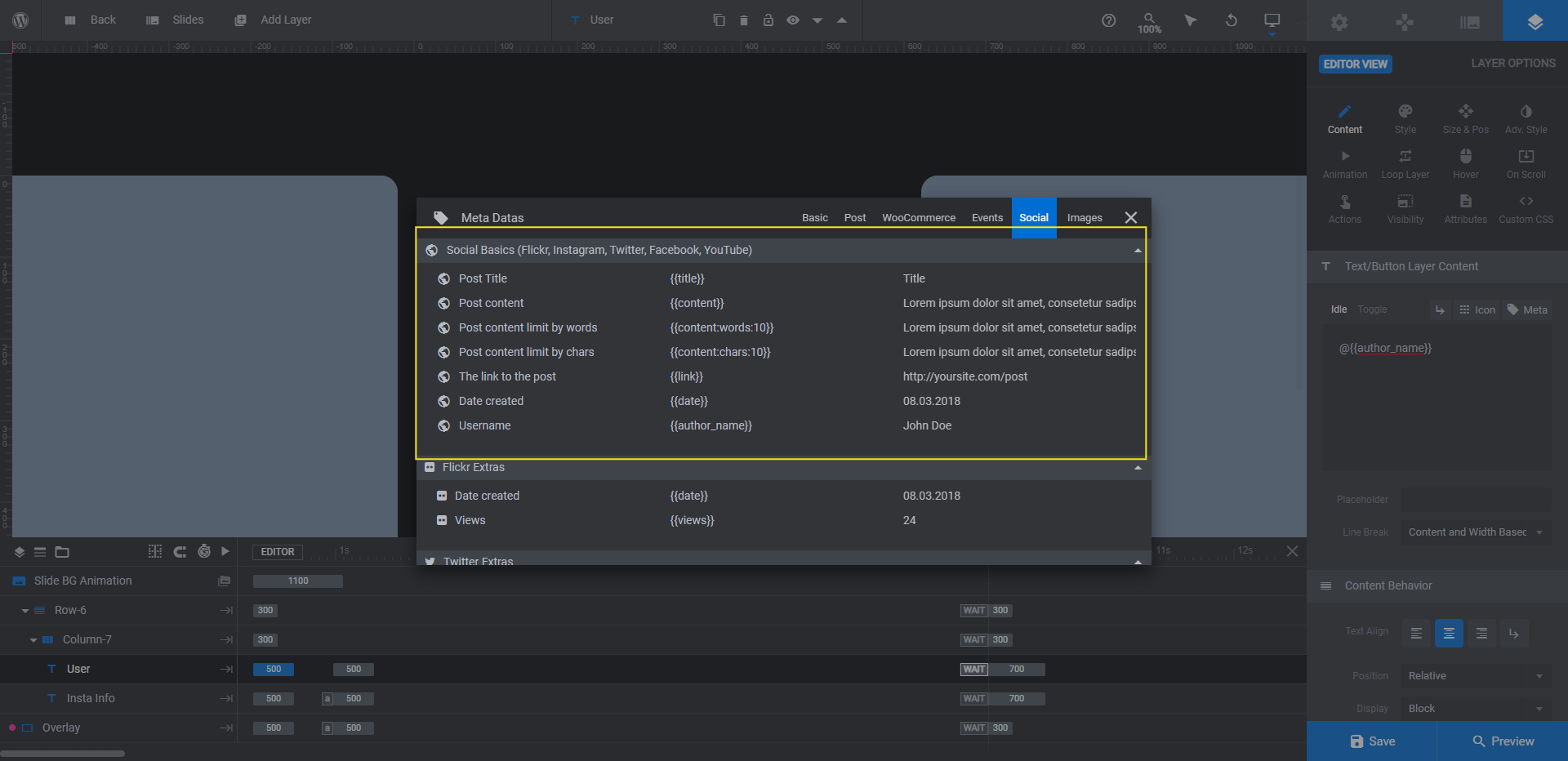Open Hover options
1568x761 pixels.
(1466, 164)
